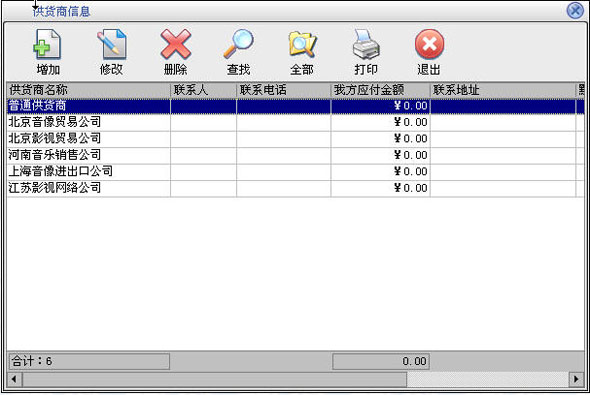Close the 供货商信息 window with the blue X
This screenshot has height=395, width=590.
[575, 10]
